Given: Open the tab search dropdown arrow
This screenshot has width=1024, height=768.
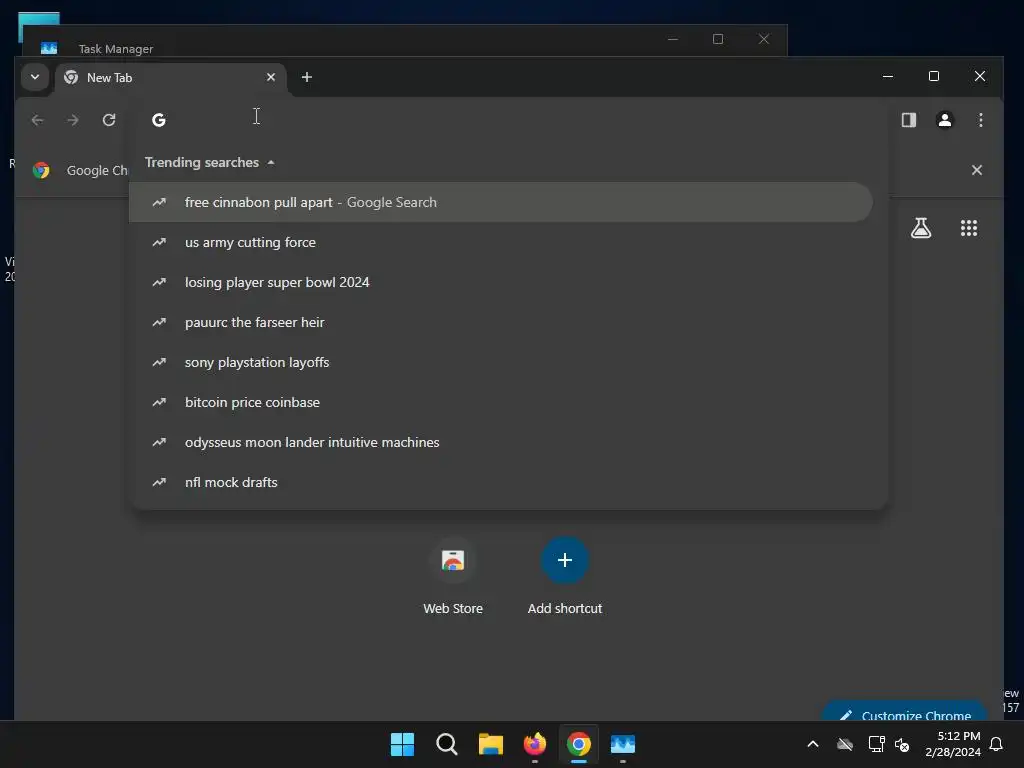Looking at the screenshot, I should (35, 77).
